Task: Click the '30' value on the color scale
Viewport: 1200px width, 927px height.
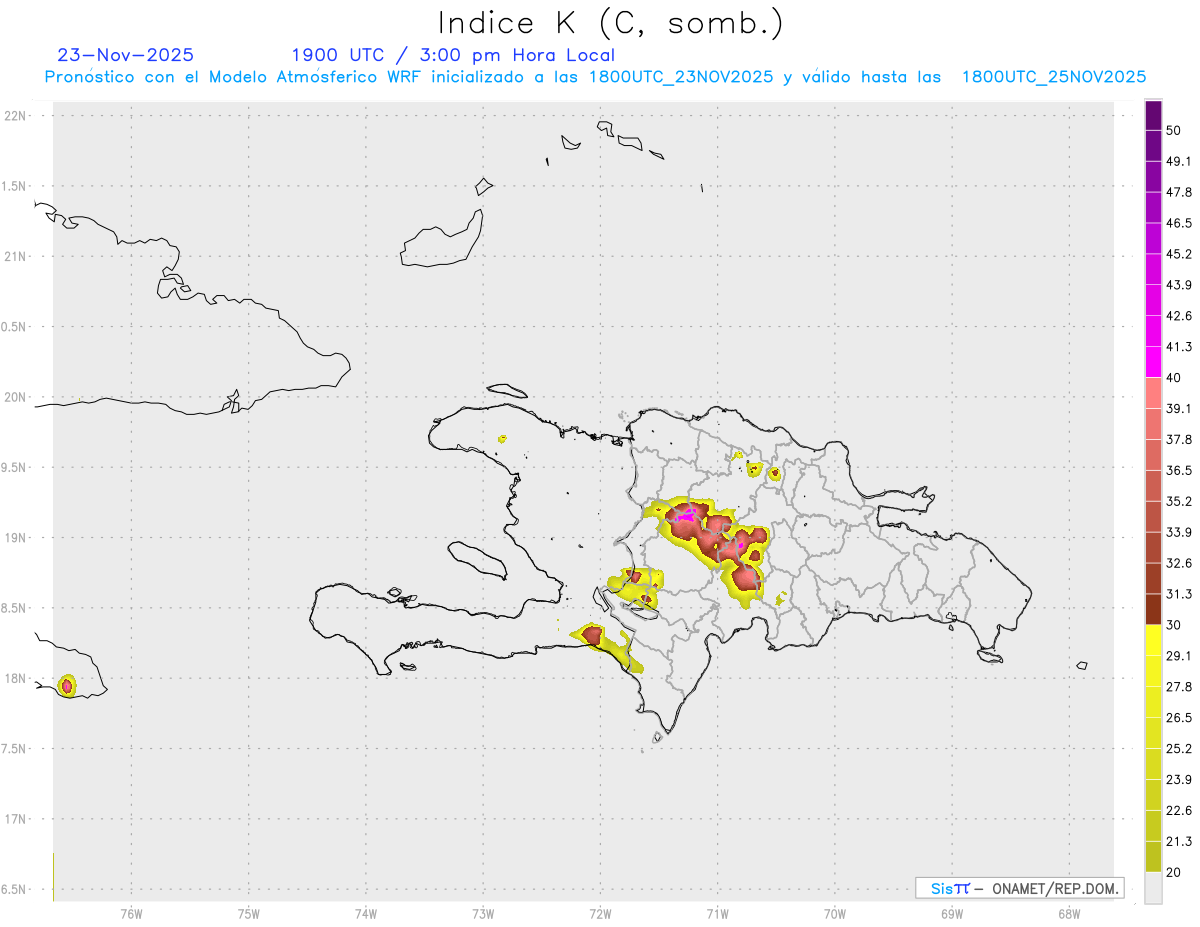Action: coord(1174,625)
